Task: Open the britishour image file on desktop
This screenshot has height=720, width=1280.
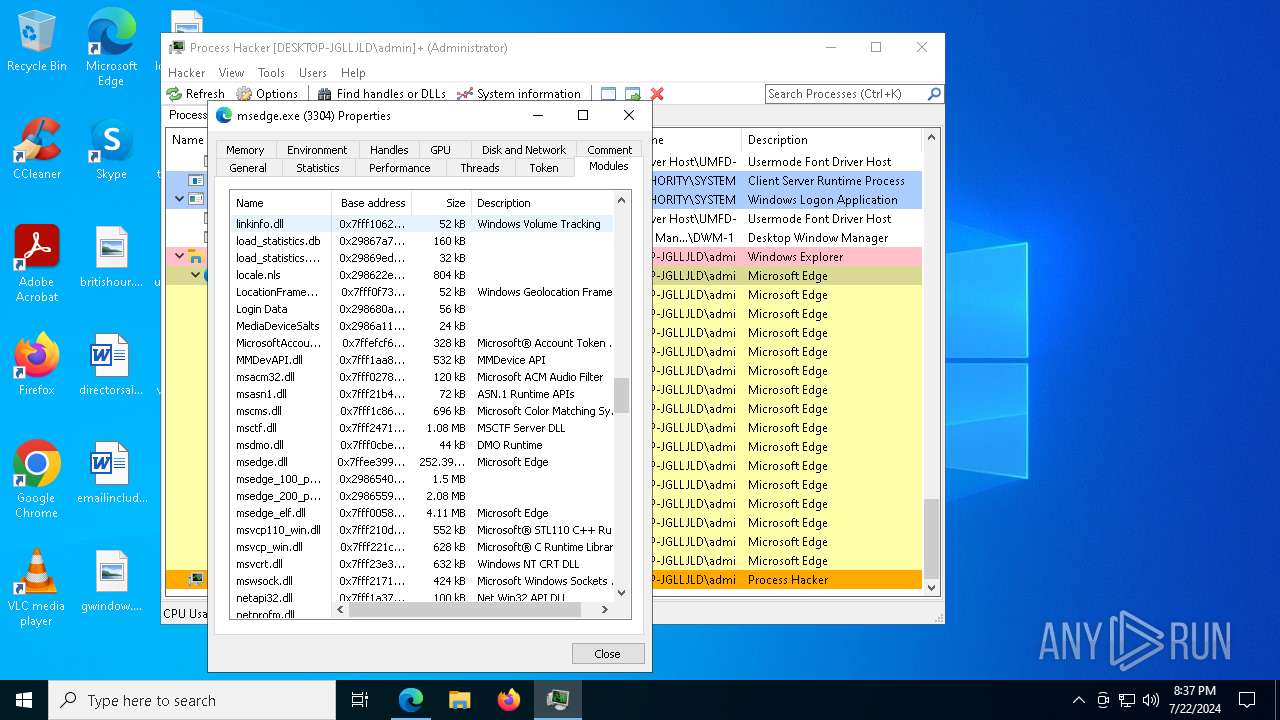Action: click(x=111, y=257)
